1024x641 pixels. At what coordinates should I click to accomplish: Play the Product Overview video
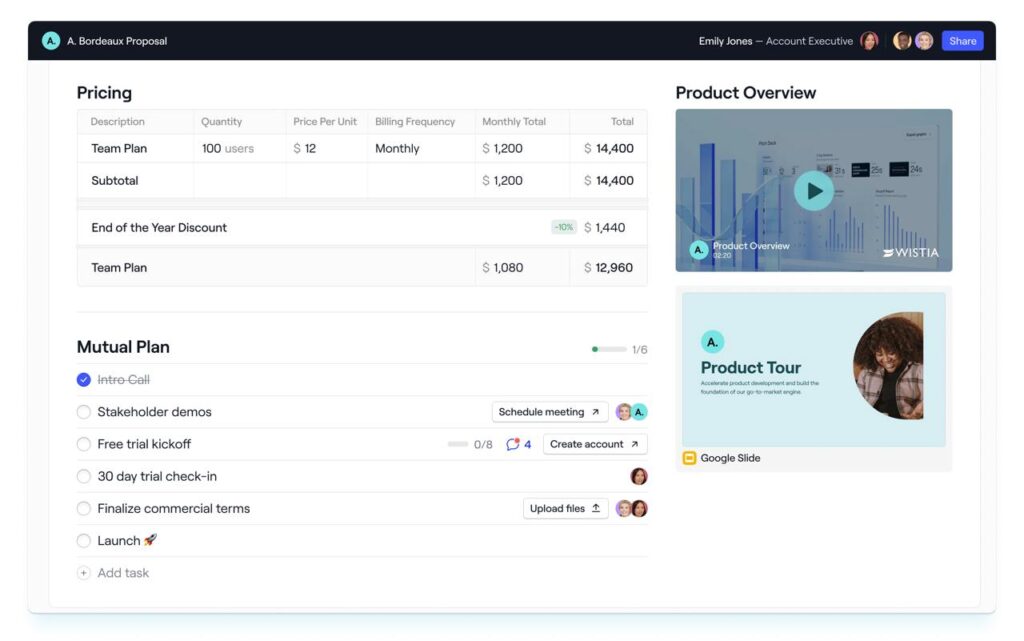[x=814, y=191]
